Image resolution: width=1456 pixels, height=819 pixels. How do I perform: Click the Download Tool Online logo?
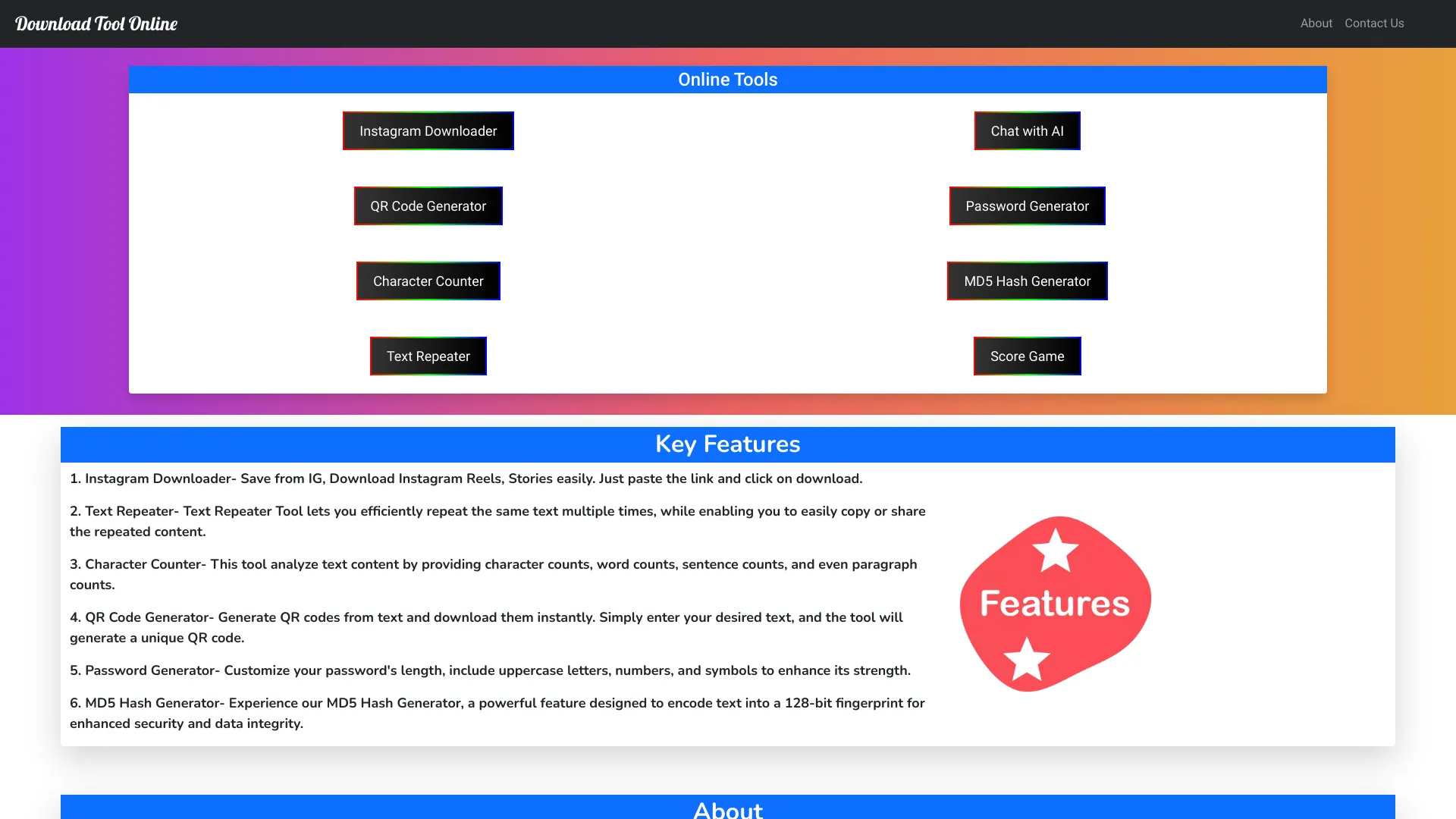pos(96,23)
